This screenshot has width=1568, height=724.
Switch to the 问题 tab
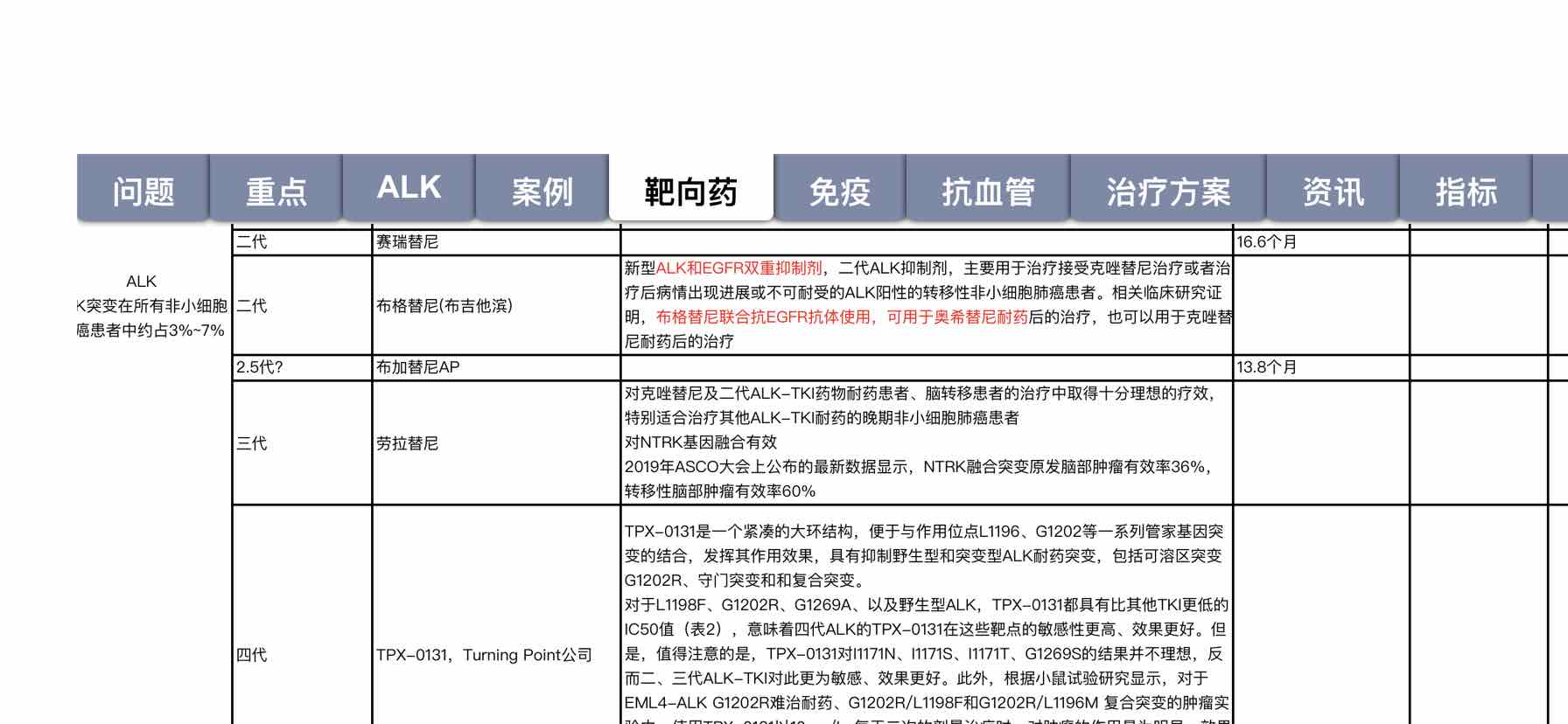point(143,191)
